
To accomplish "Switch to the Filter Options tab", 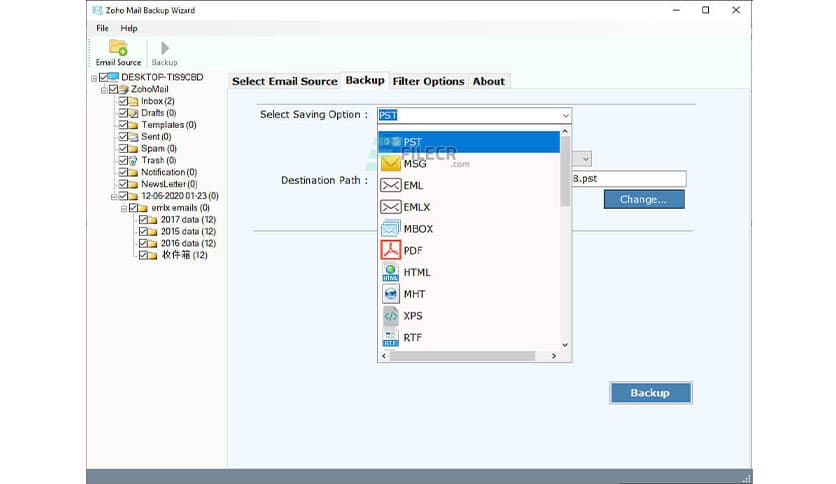I will click(428, 82).
